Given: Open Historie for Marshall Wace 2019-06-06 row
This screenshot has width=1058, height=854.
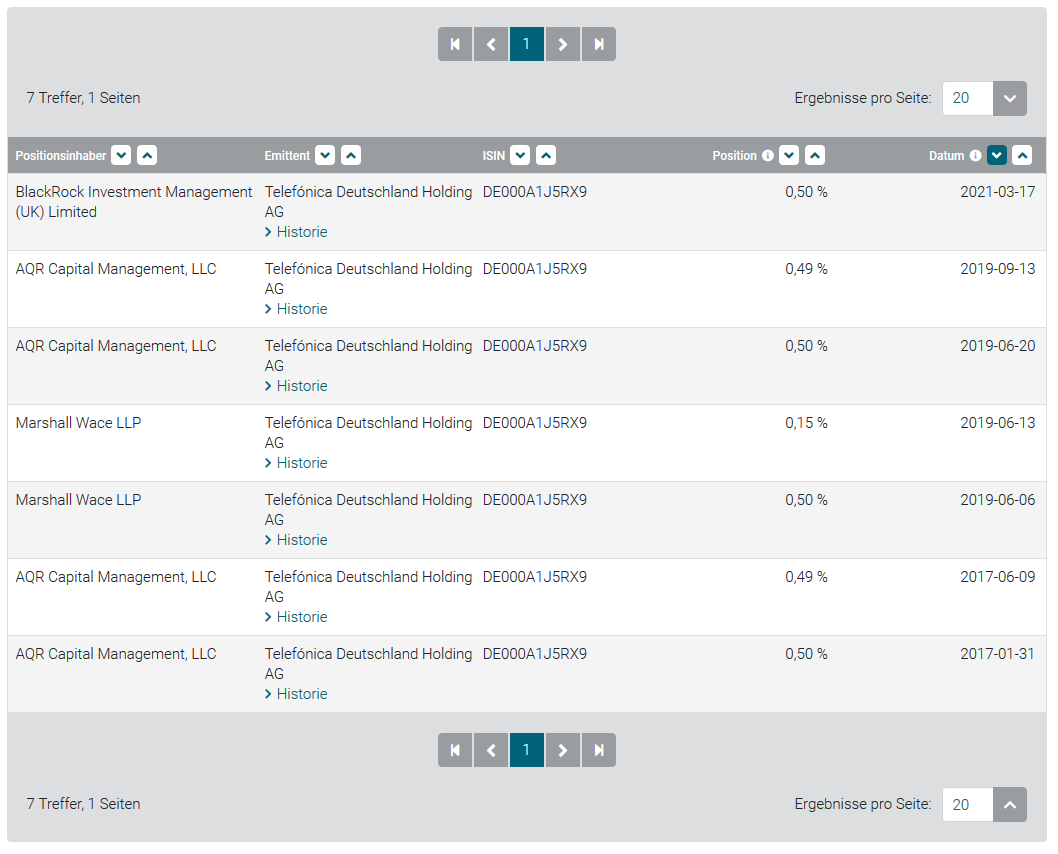Looking at the screenshot, I should (296, 540).
